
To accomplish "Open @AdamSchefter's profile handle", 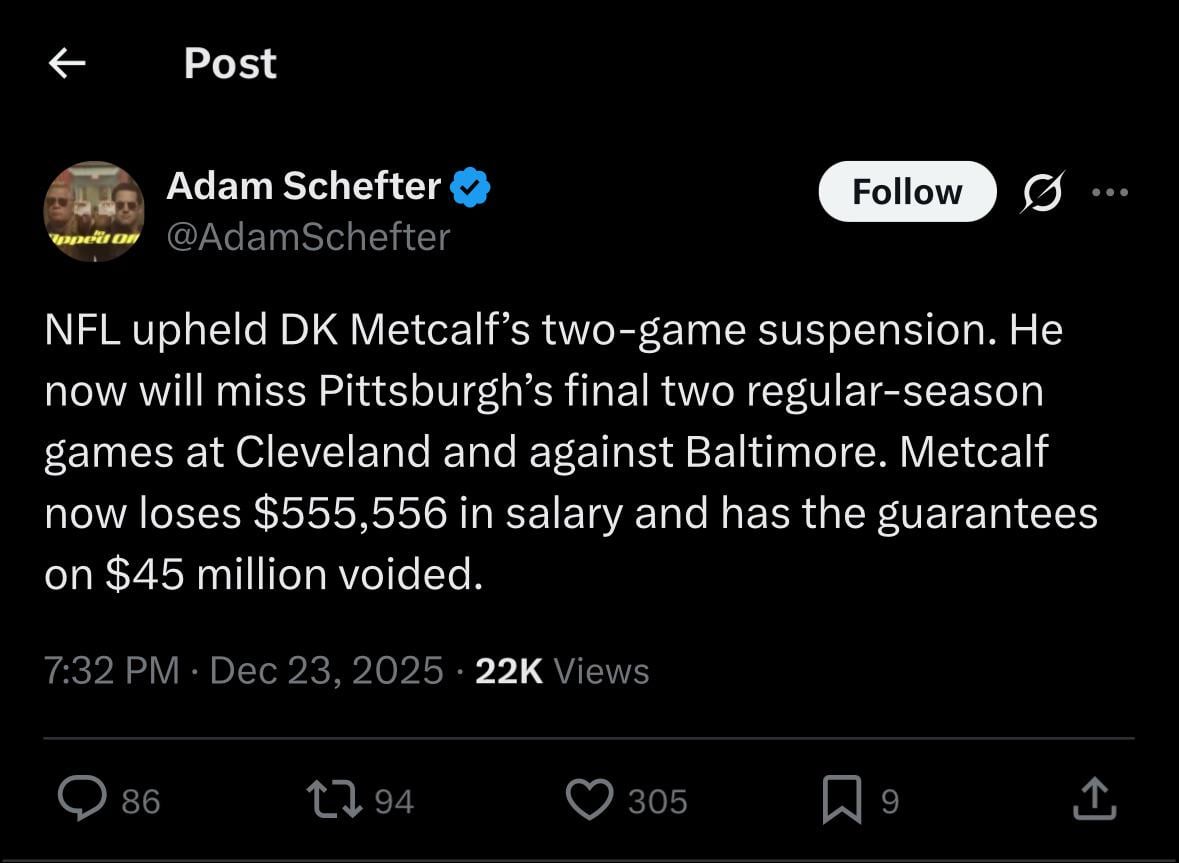I will (x=309, y=237).
